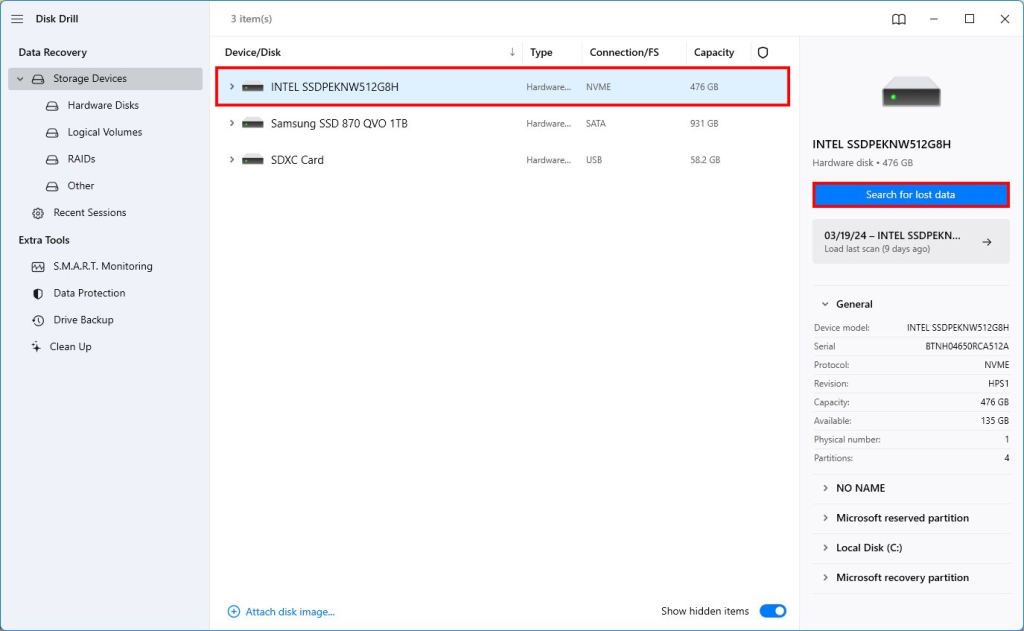
Task: Click the shield icon in the column header
Action: [x=764, y=52]
